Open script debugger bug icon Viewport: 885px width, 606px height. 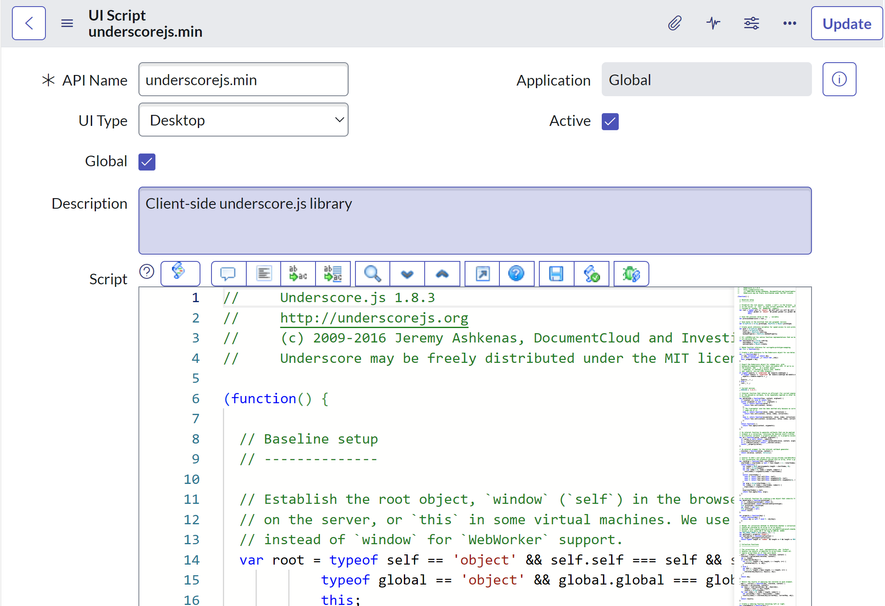(631, 274)
